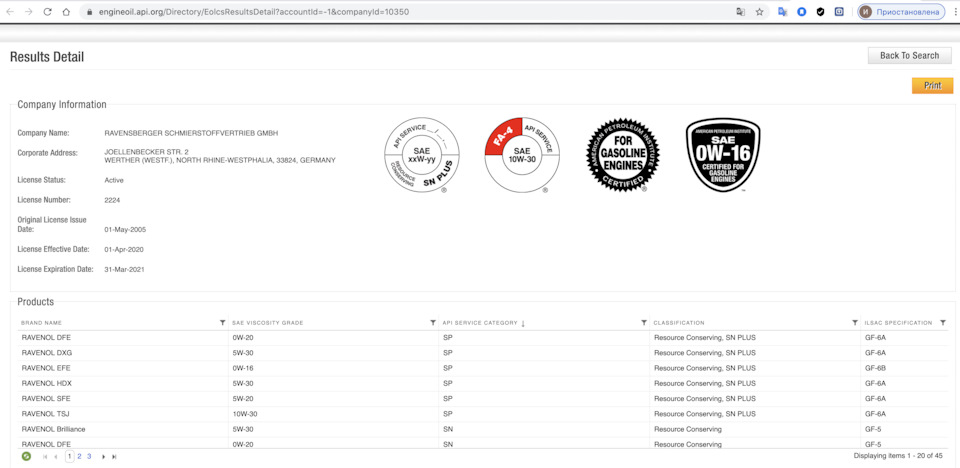Sort by ILSAC Specification column header

tap(898, 323)
